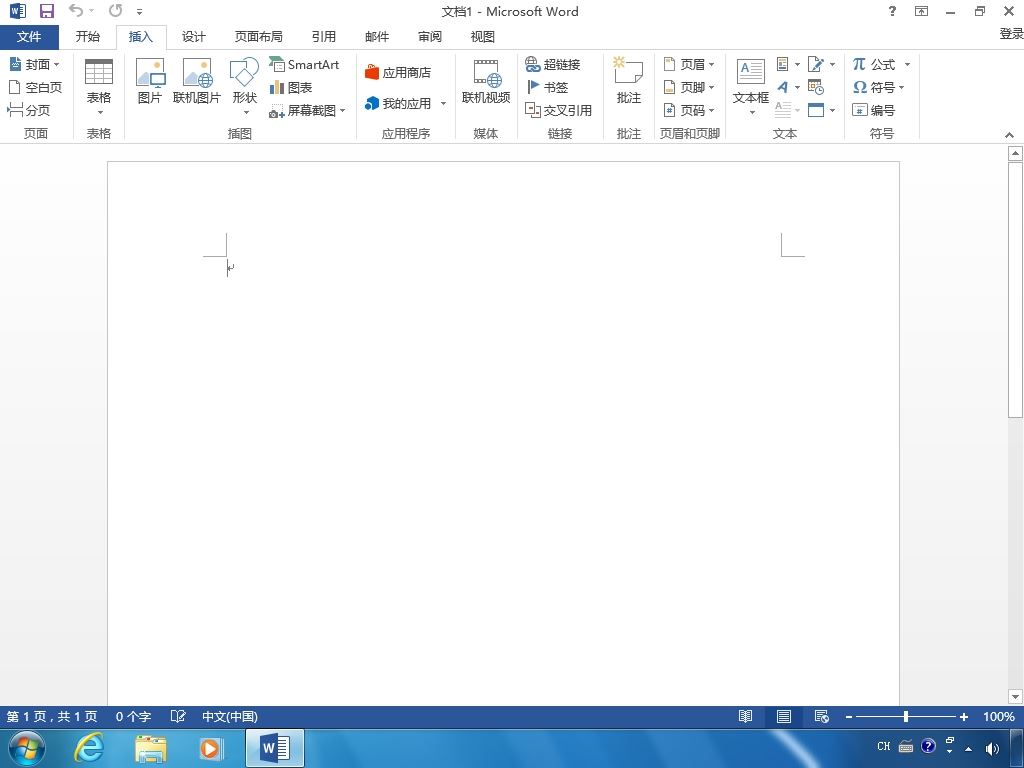Viewport: 1024px width, 768px height.
Task: Open the Cover Page (封面) dropdown arrow
Action: [x=56, y=64]
